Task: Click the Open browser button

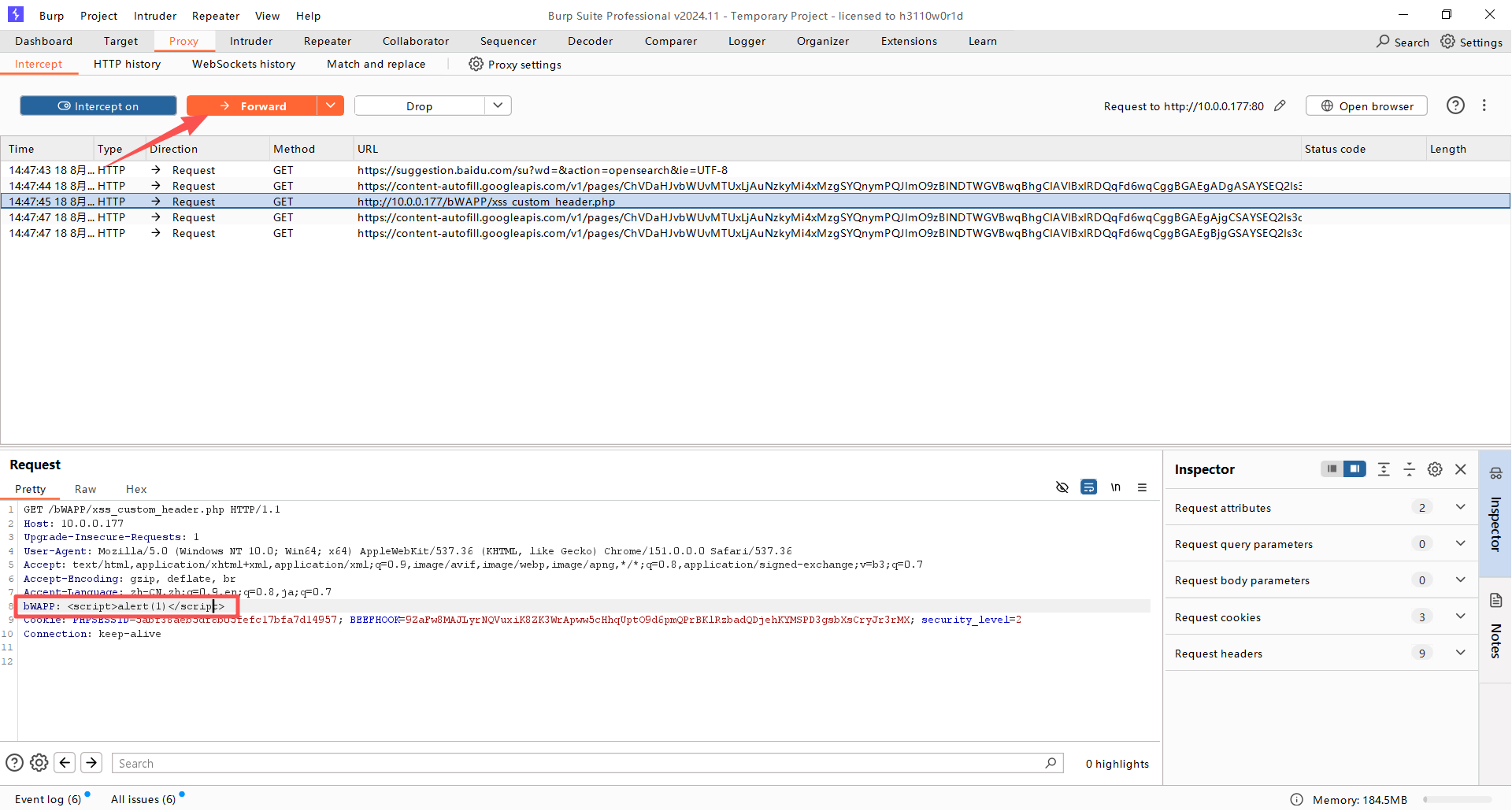Action: (x=1367, y=106)
